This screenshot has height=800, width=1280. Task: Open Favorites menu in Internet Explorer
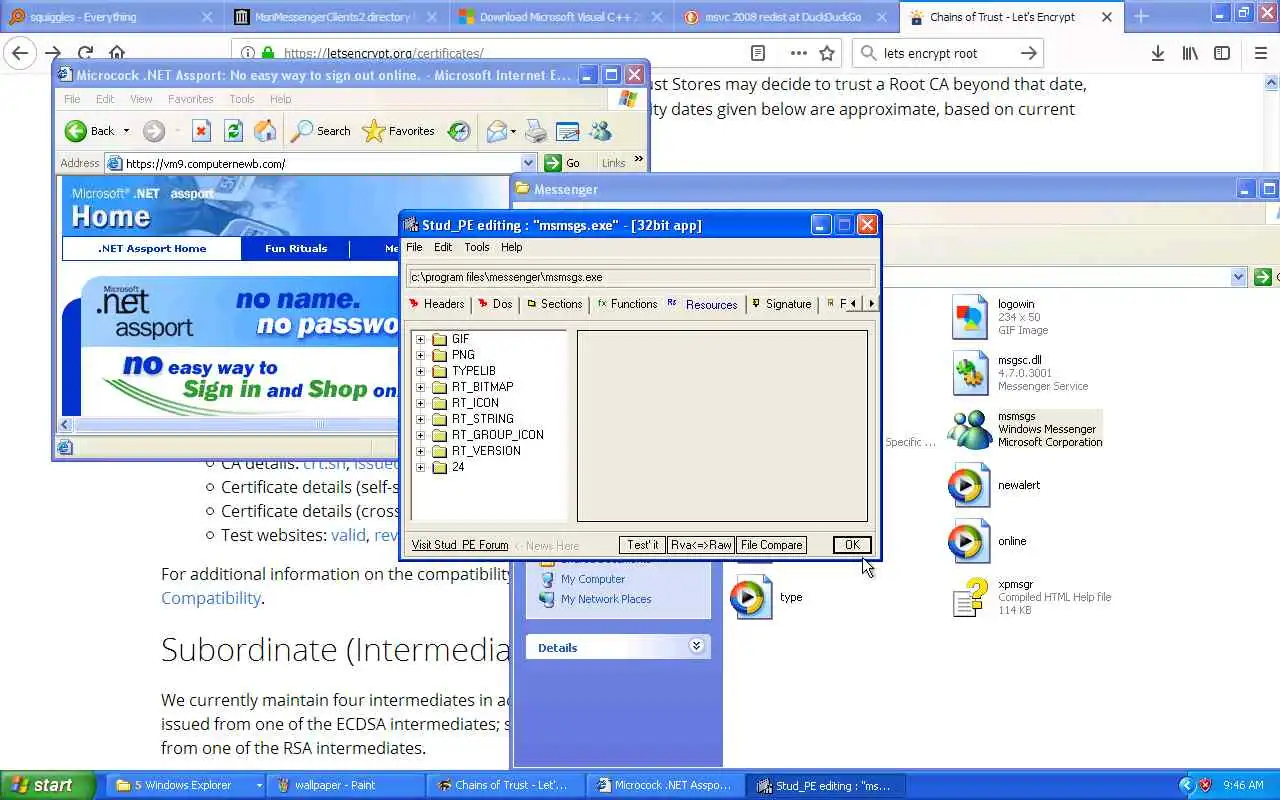(190, 99)
